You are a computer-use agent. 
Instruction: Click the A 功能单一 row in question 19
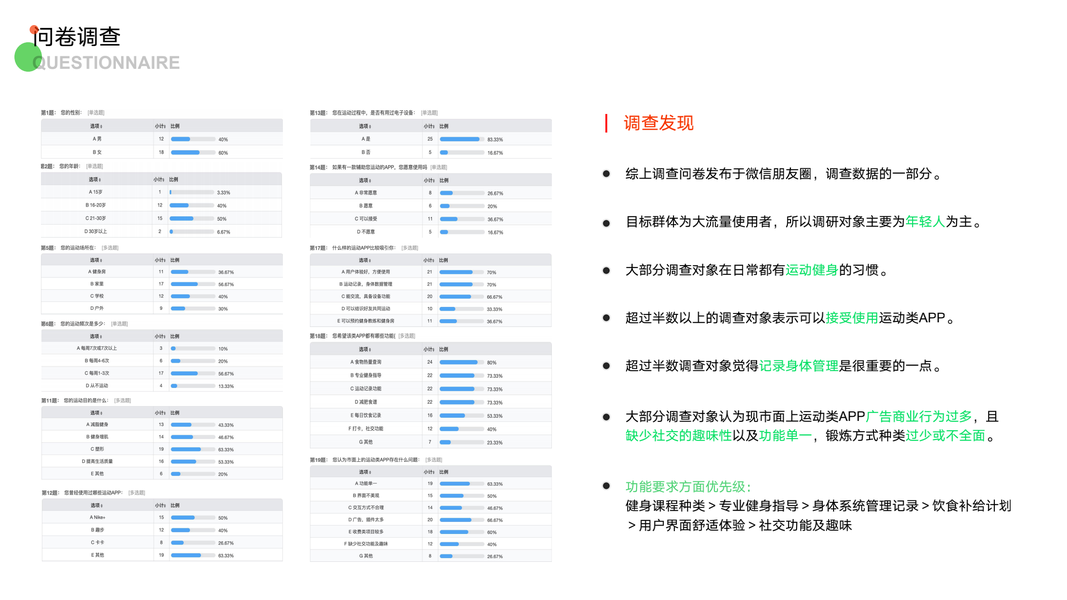click(431, 484)
